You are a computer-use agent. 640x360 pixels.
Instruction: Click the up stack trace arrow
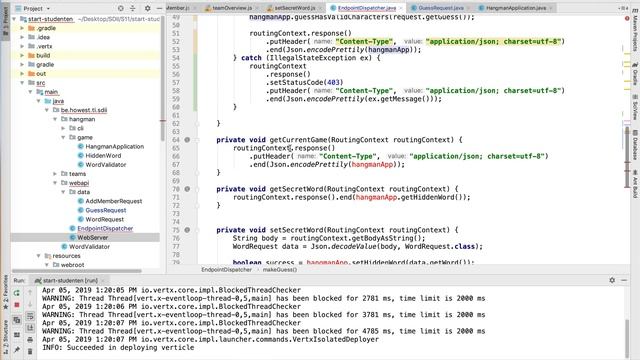tap(30, 292)
